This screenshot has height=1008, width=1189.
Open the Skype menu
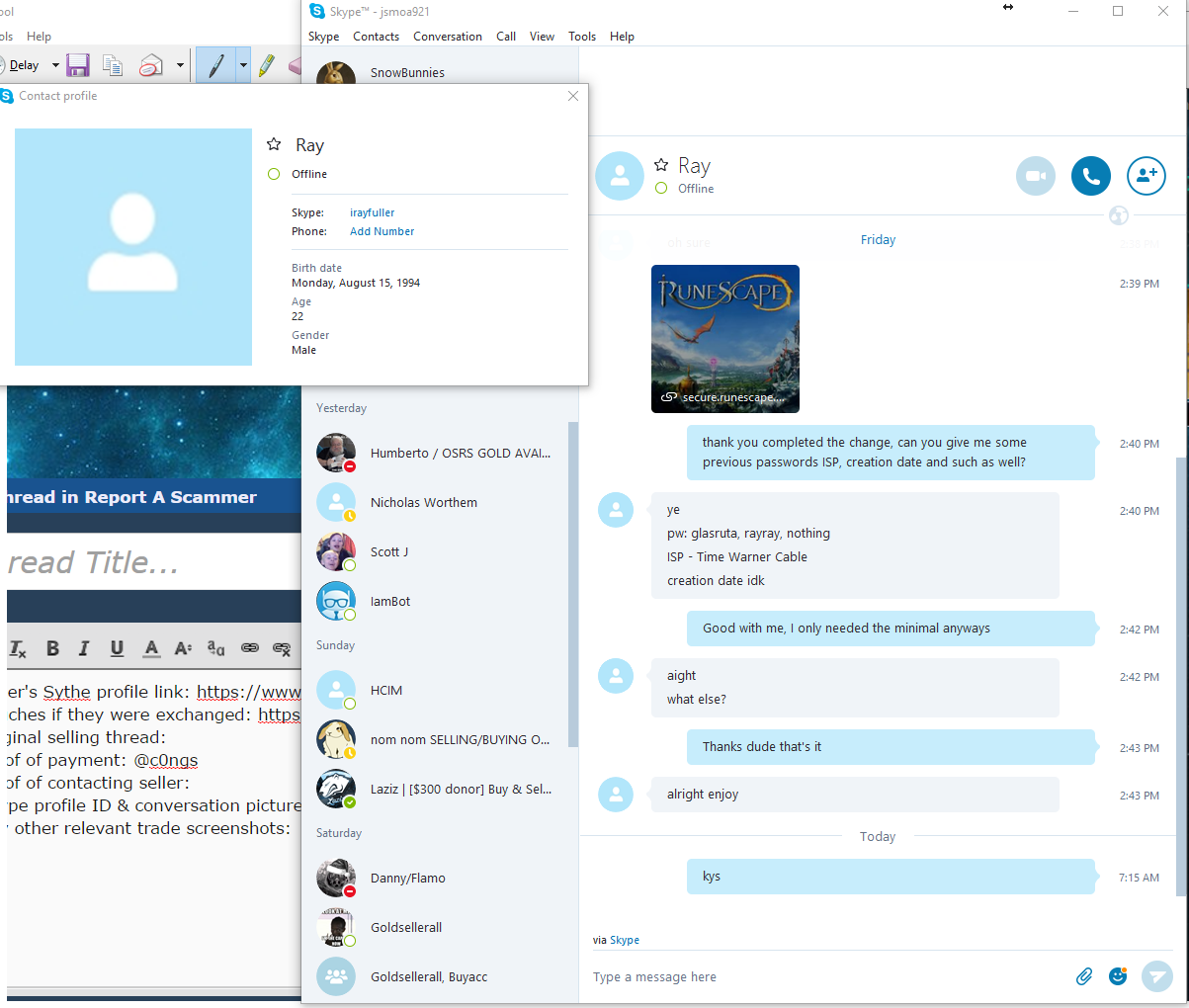(x=323, y=37)
